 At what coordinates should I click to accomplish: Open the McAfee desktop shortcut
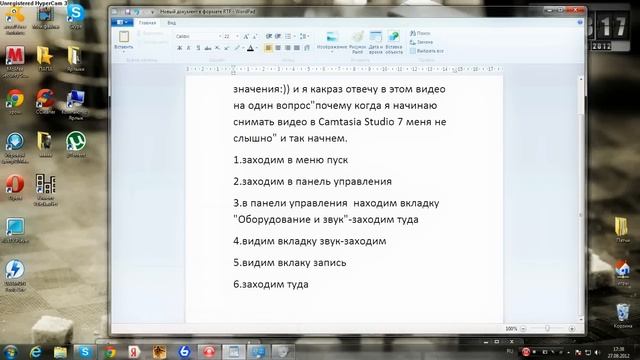(15, 62)
